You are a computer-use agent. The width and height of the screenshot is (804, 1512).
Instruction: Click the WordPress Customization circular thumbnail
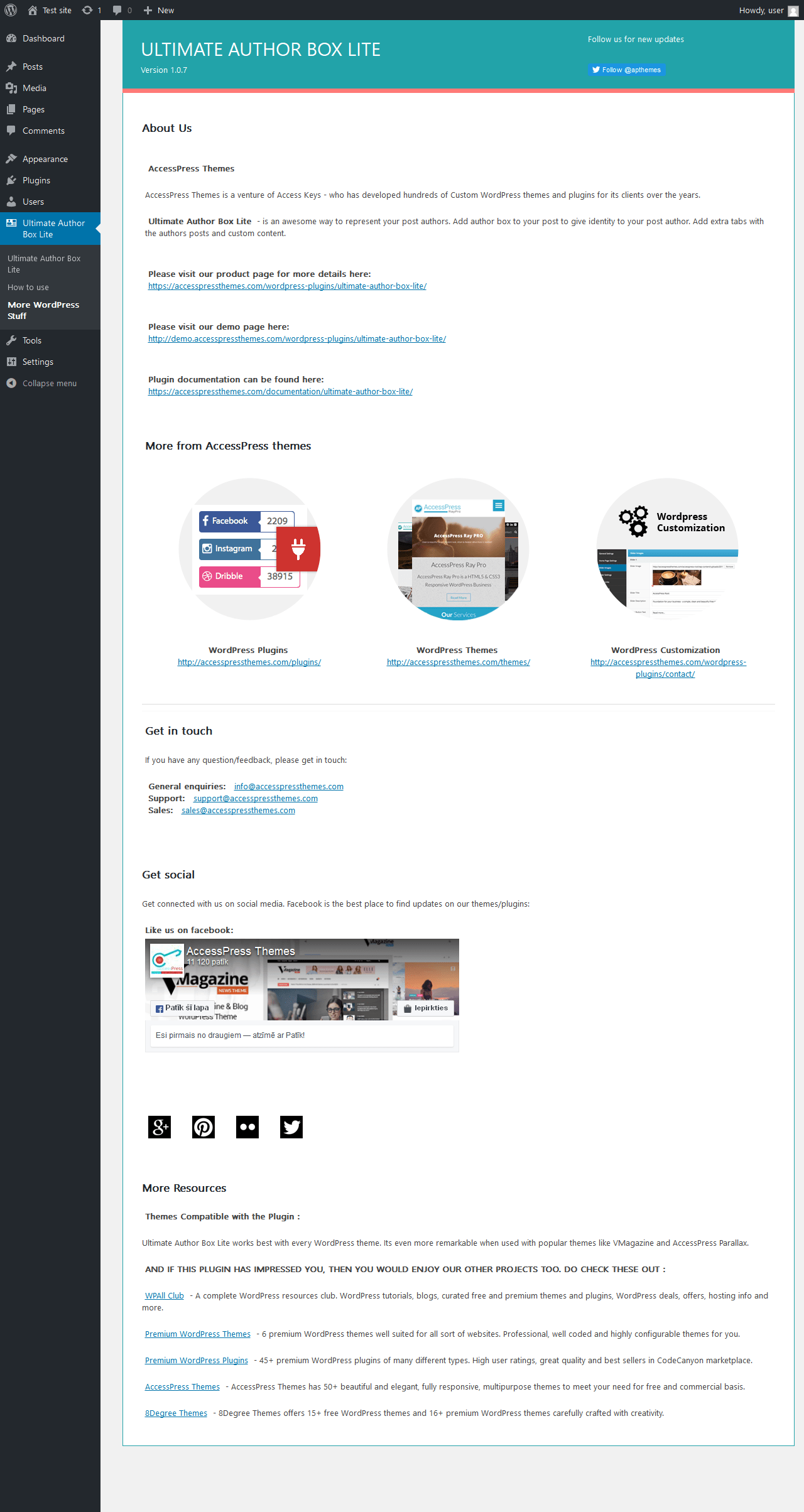[x=667, y=549]
